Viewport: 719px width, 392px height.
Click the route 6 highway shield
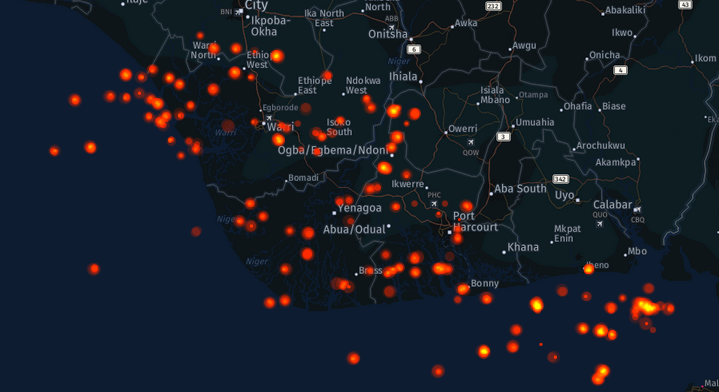[x=414, y=50]
